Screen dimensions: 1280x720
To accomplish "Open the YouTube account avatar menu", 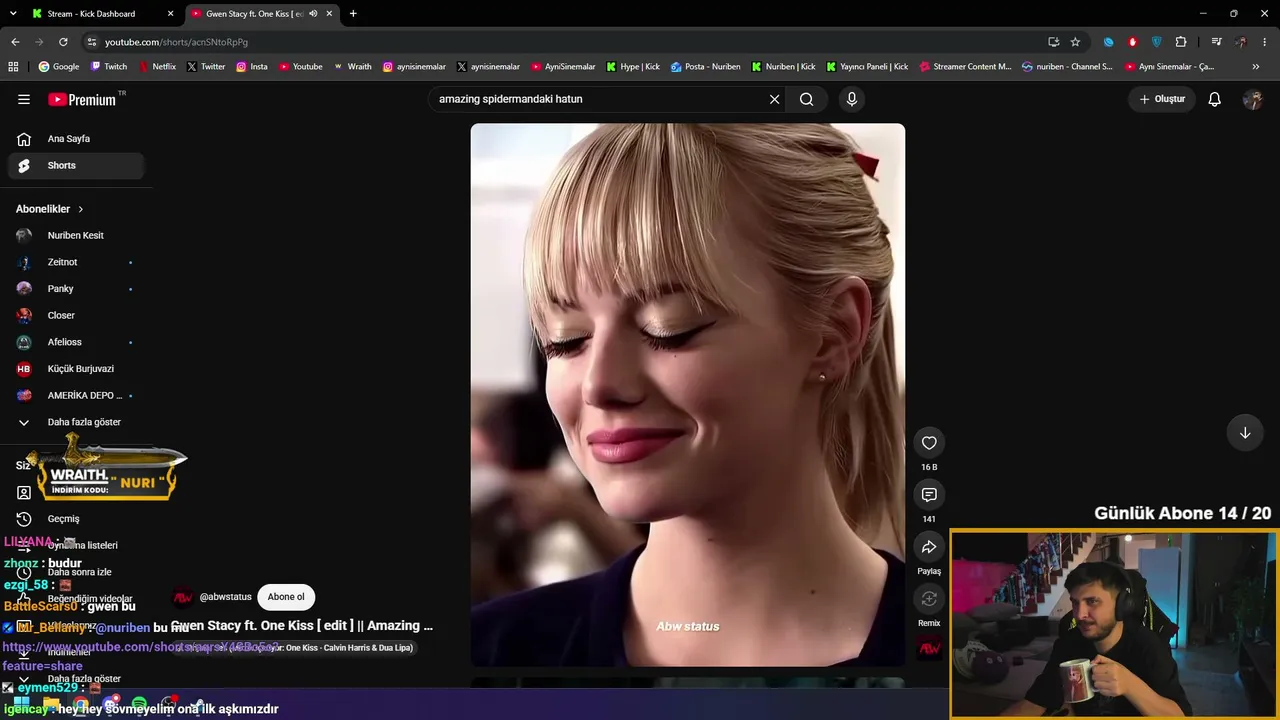I will pos(1253,99).
